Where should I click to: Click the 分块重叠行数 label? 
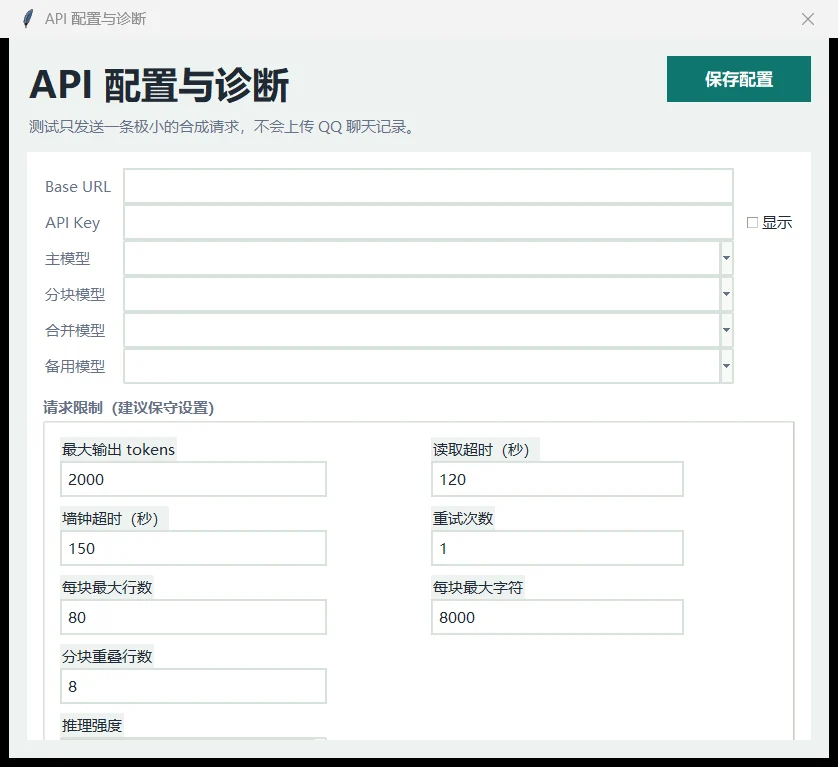(107, 656)
